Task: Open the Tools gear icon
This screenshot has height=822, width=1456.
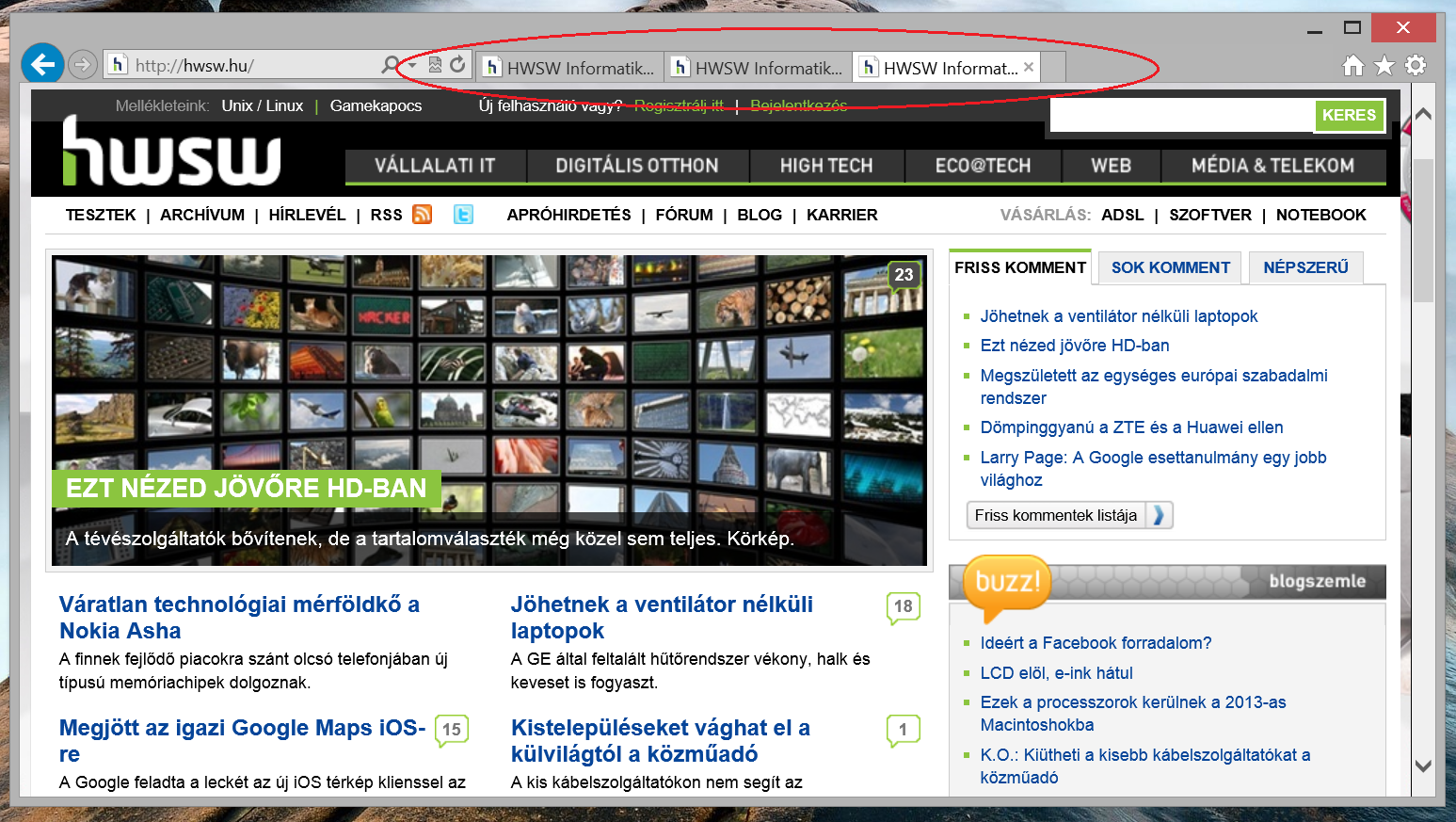Action: pyautogui.click(x=1416, y=65)
